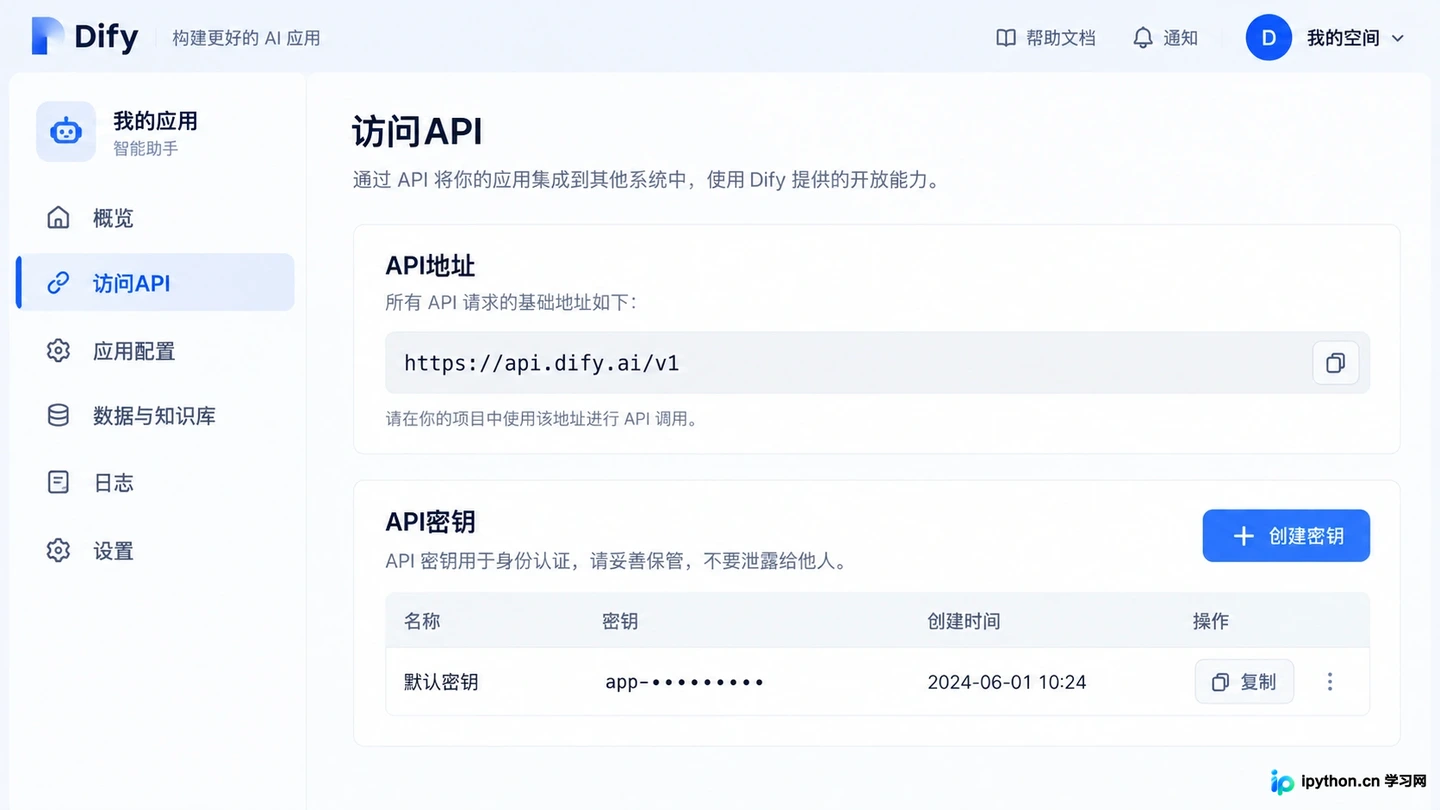
Task: Click the 我的应用 title text
Action: 155,121
